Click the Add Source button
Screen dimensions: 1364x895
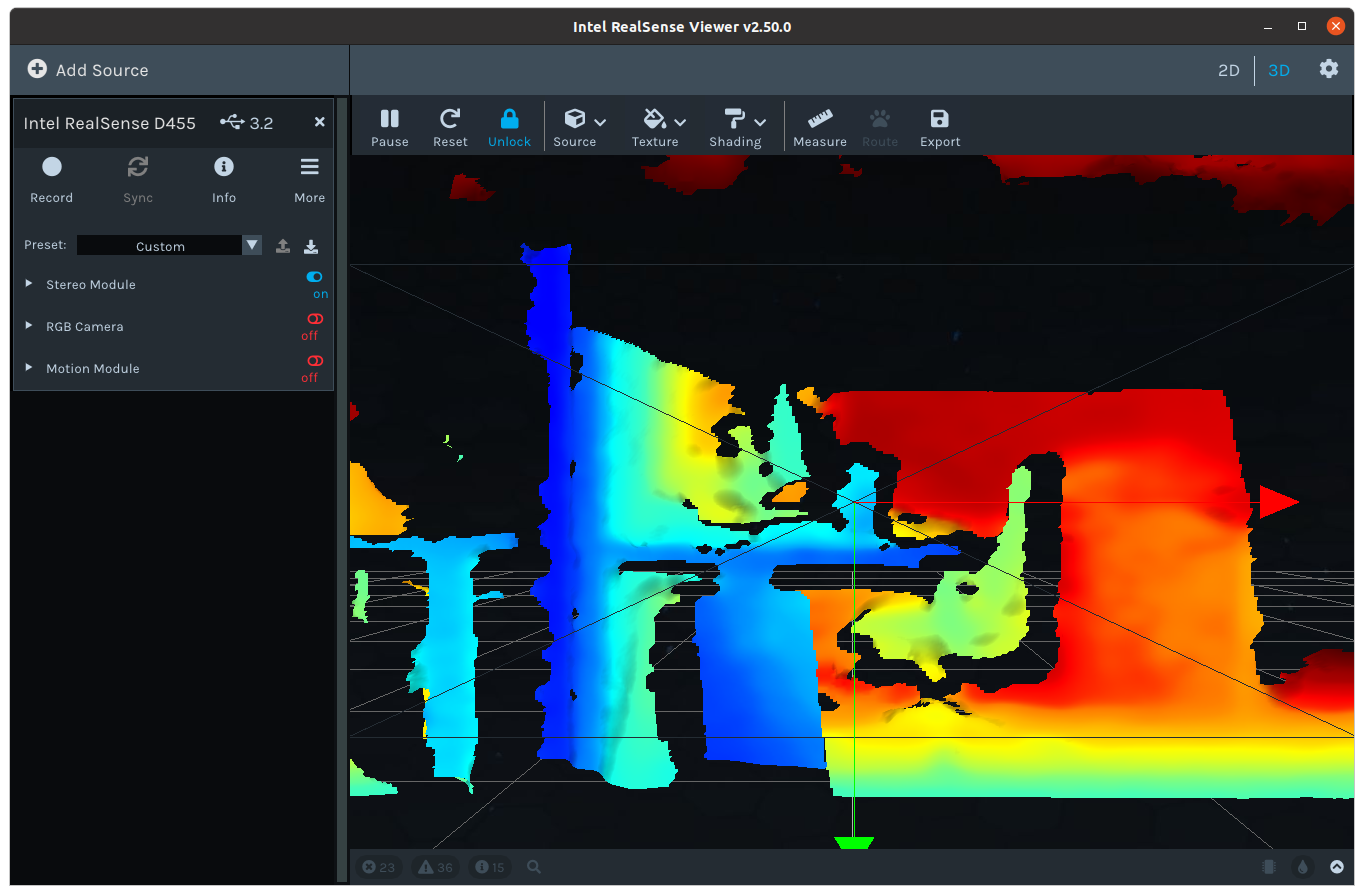[88, 70]
